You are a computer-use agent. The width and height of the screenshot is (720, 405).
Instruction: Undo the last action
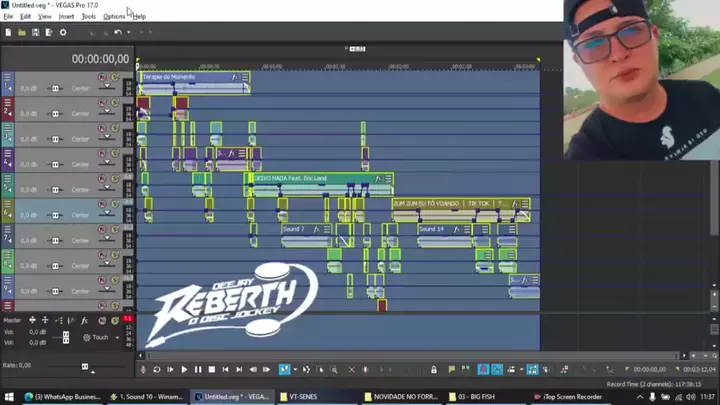point(118,33)
